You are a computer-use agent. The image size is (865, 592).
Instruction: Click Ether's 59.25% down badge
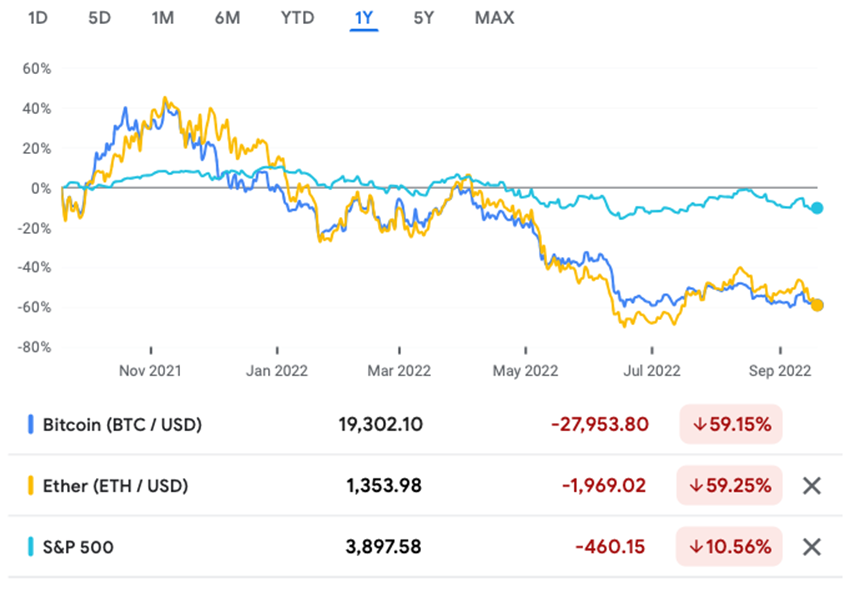point(730,486)
